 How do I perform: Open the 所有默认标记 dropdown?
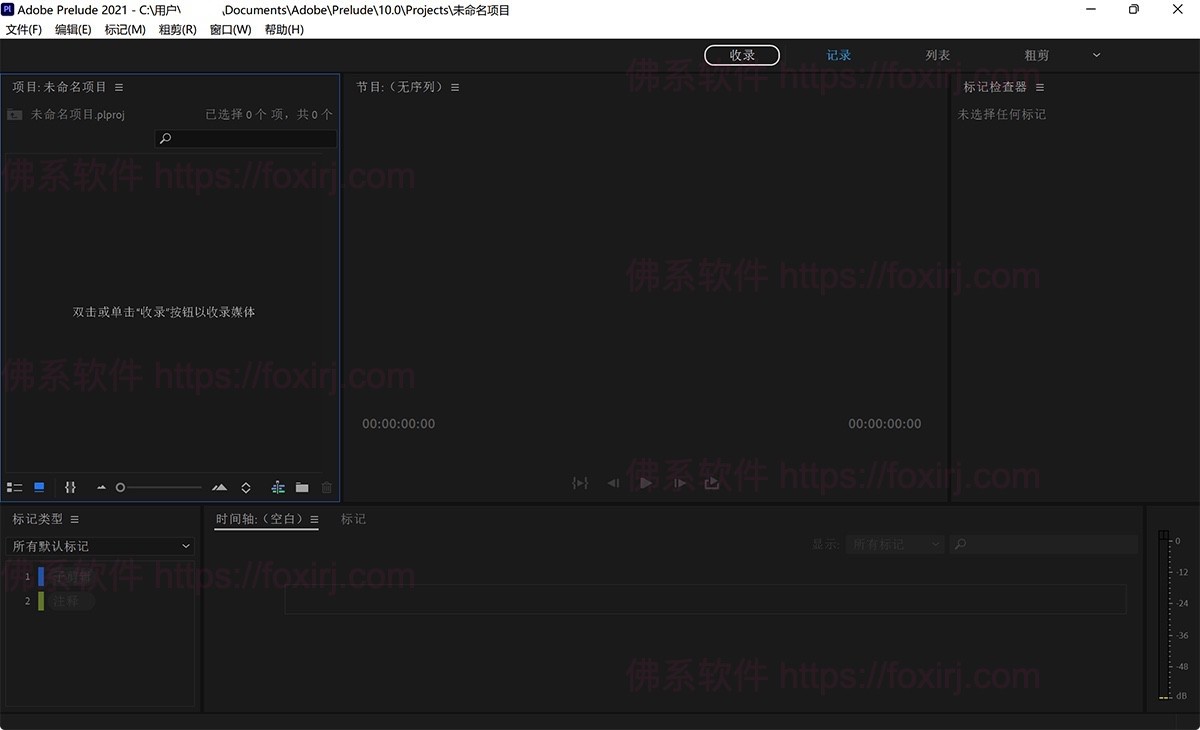click(x=100, y=546)
